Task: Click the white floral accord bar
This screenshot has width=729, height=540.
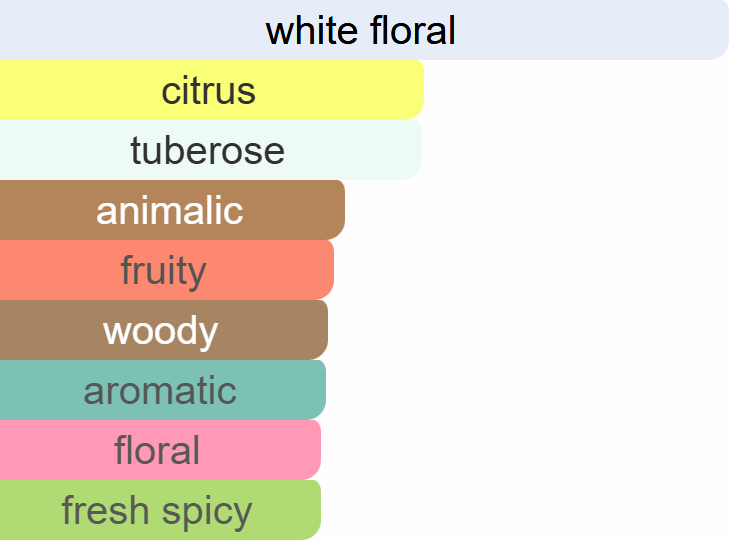Action: pyautogui.click(x=364, y=30)
